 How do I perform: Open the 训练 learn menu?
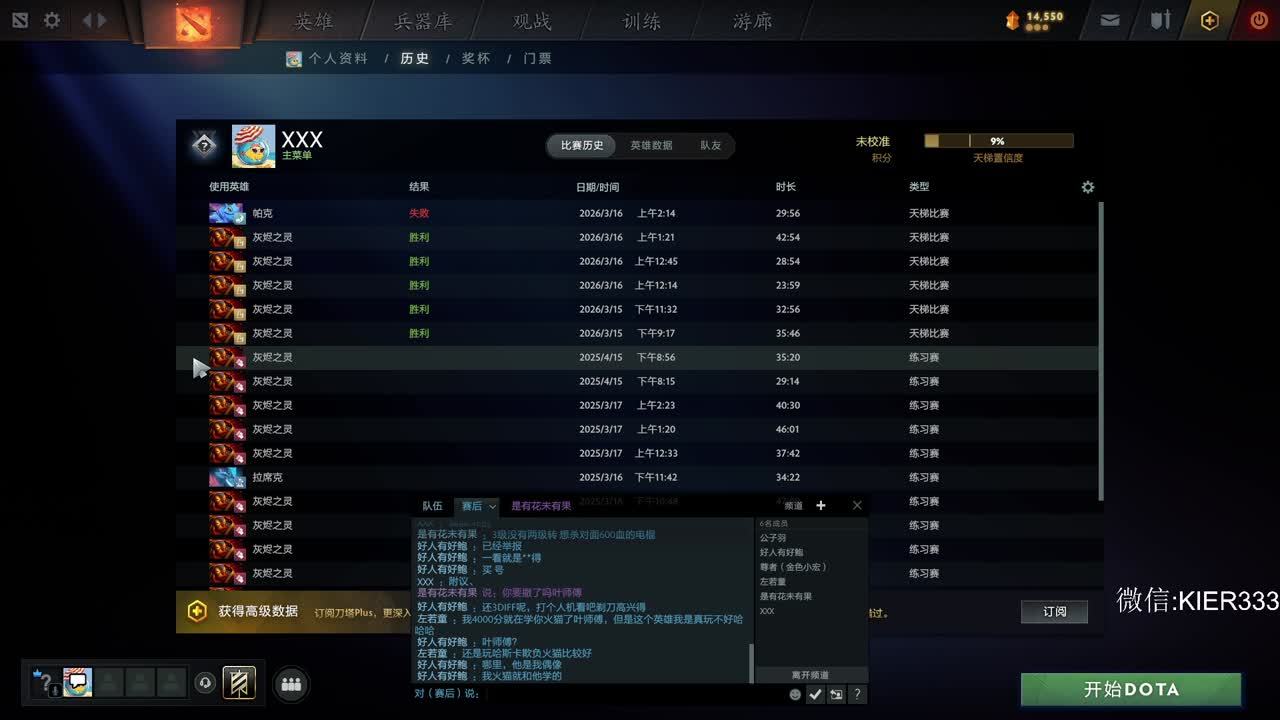pyautogui.click(x=642, y=21)
